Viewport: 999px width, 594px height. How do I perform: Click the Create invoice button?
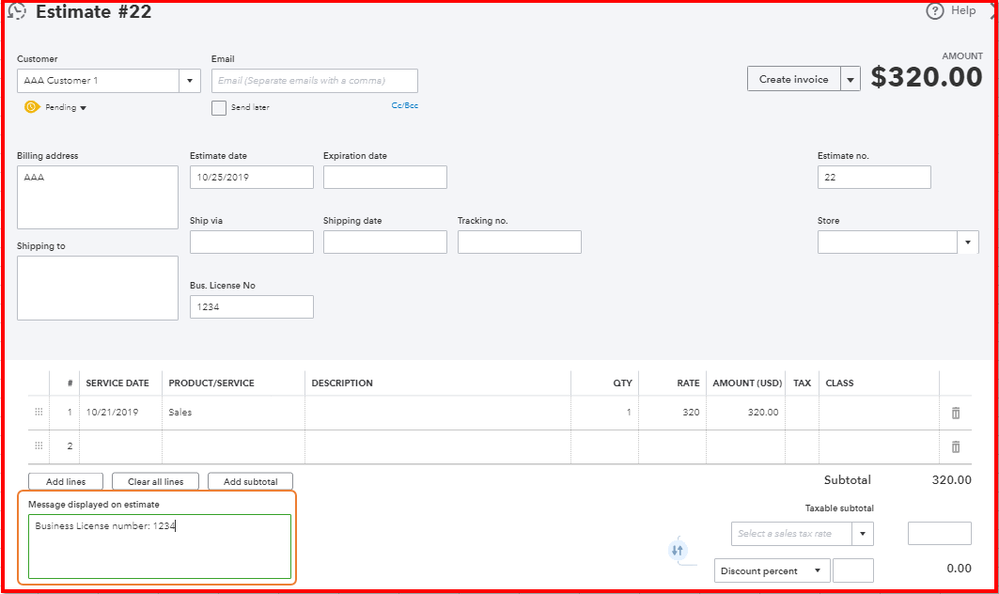click(x=793, y=79)
